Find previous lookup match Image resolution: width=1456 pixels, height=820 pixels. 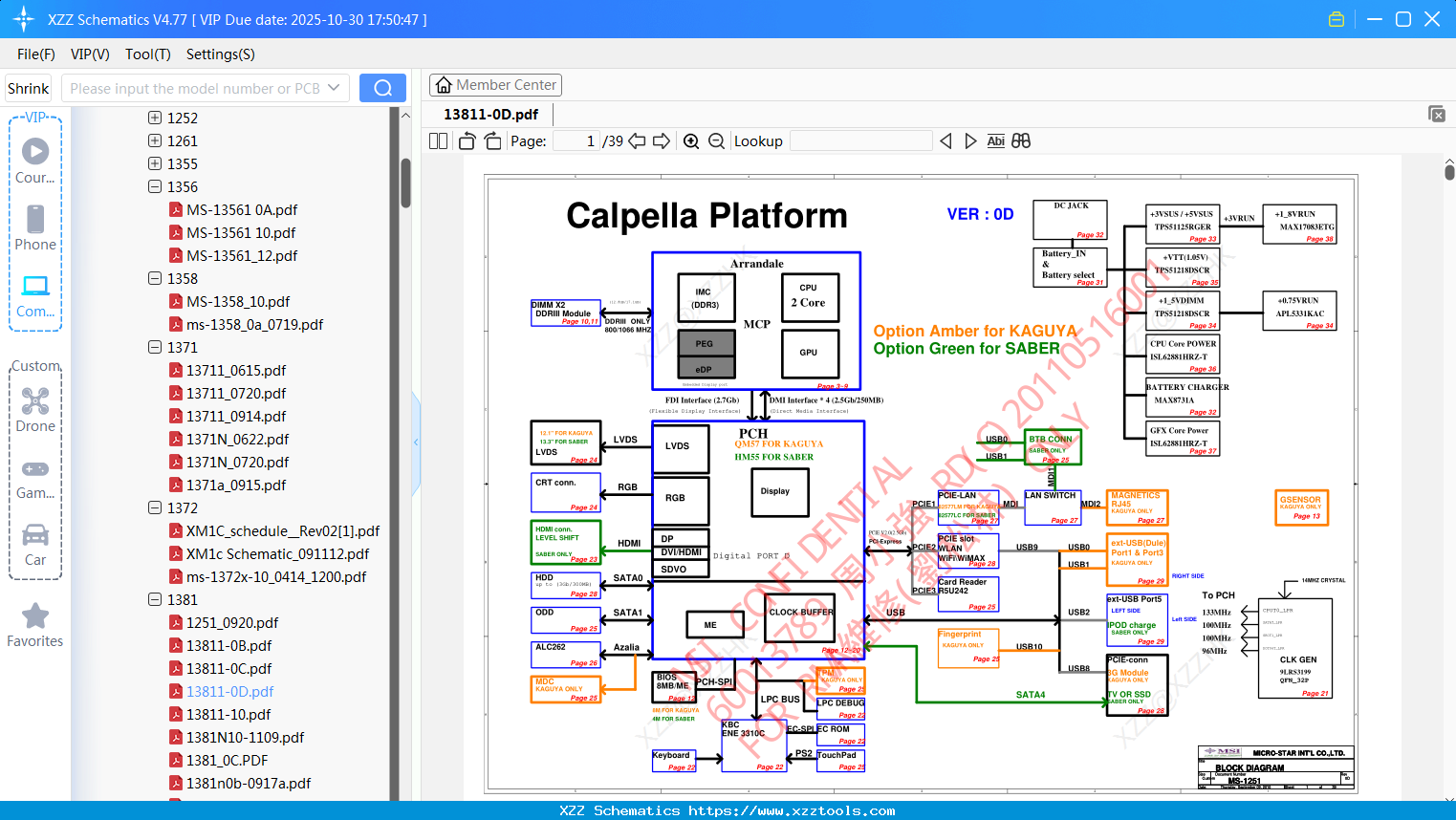pos(945,141)
